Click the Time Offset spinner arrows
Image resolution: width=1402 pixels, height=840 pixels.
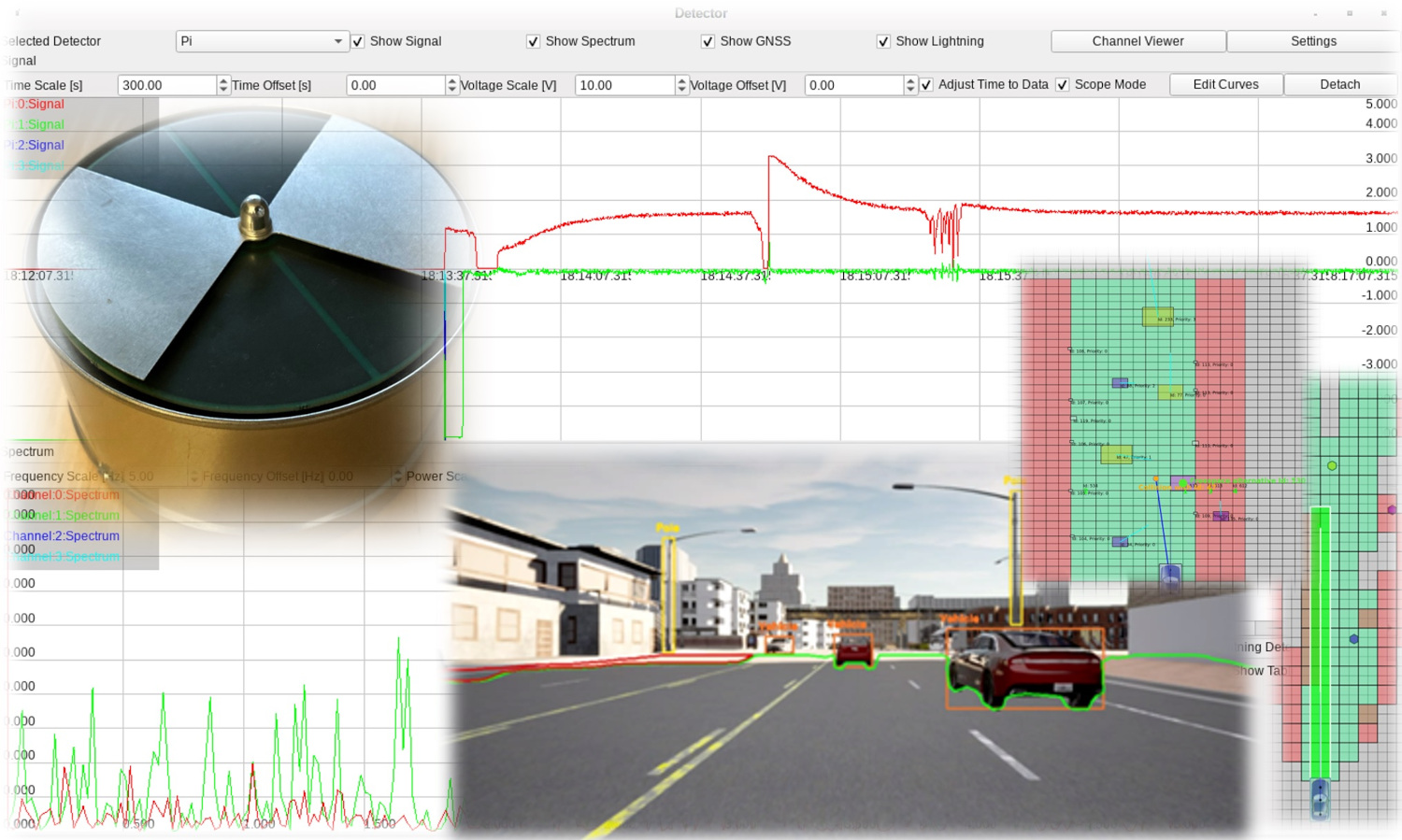pyautogui.click(x=452, y=85)
